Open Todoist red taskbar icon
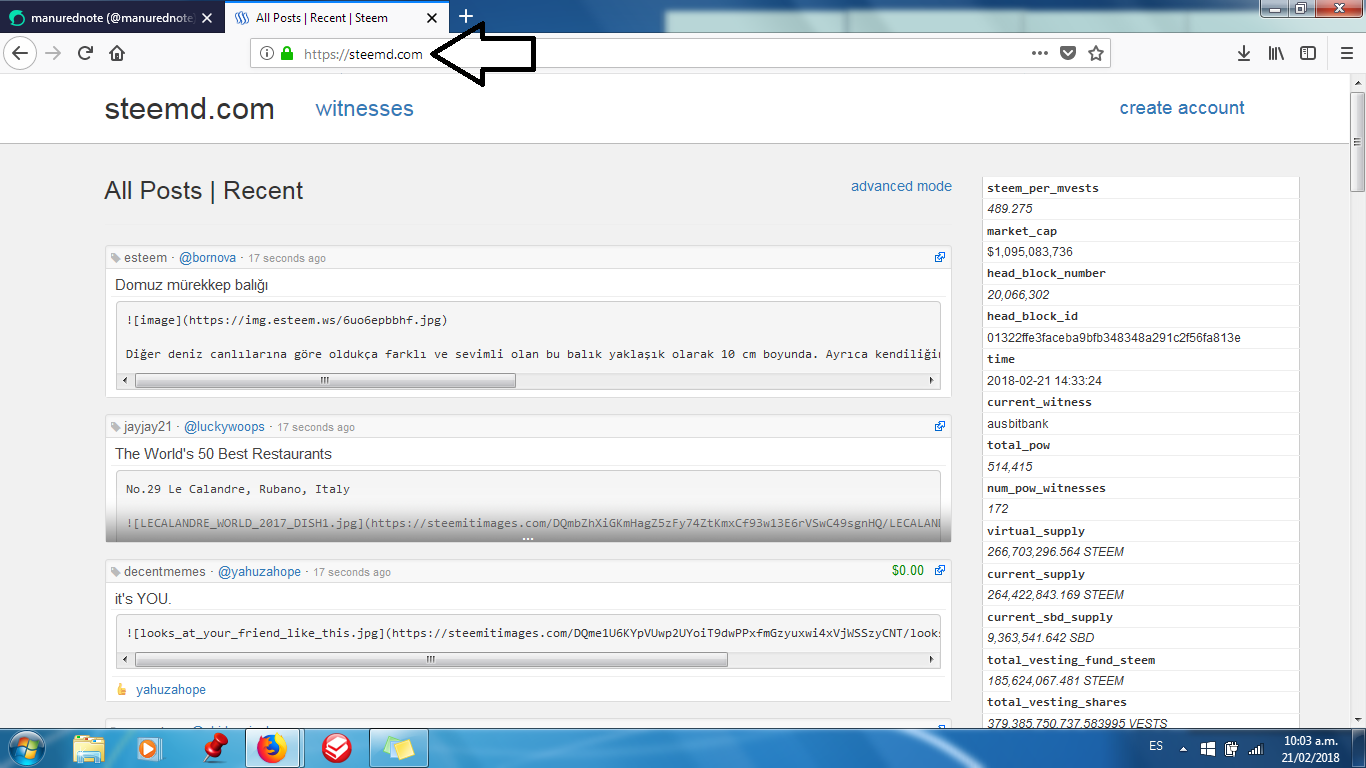This screenshot has width=1366, height=768. click(336, 748)
